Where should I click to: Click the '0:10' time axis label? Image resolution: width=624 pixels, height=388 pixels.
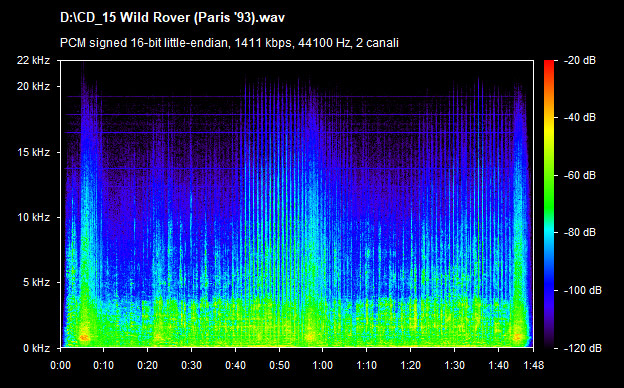(x=103, y=365)
